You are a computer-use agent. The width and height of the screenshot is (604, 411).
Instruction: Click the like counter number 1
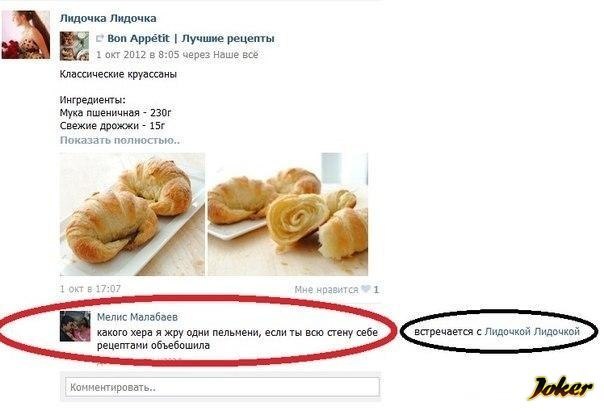click(376, 290)
